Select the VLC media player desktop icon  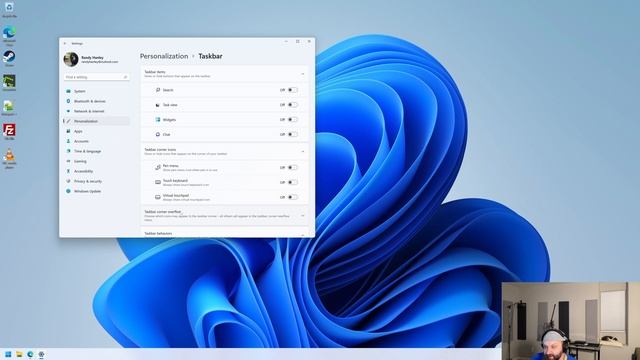9,155
